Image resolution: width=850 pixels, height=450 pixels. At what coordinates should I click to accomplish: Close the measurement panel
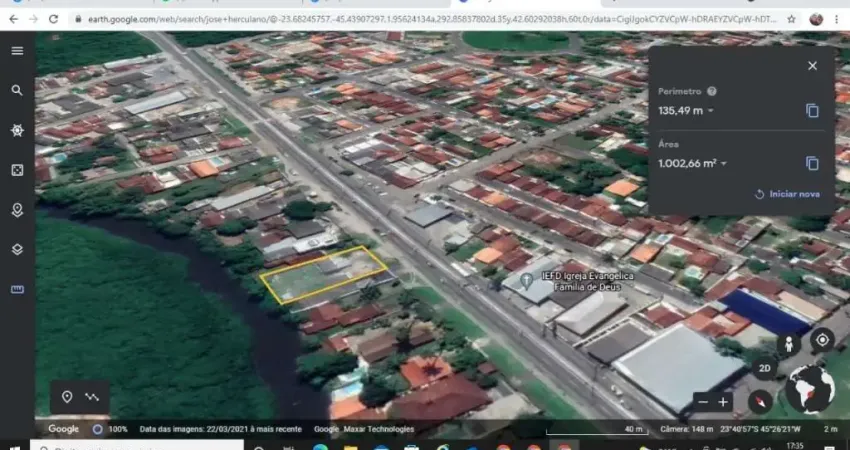pos(812,66)
